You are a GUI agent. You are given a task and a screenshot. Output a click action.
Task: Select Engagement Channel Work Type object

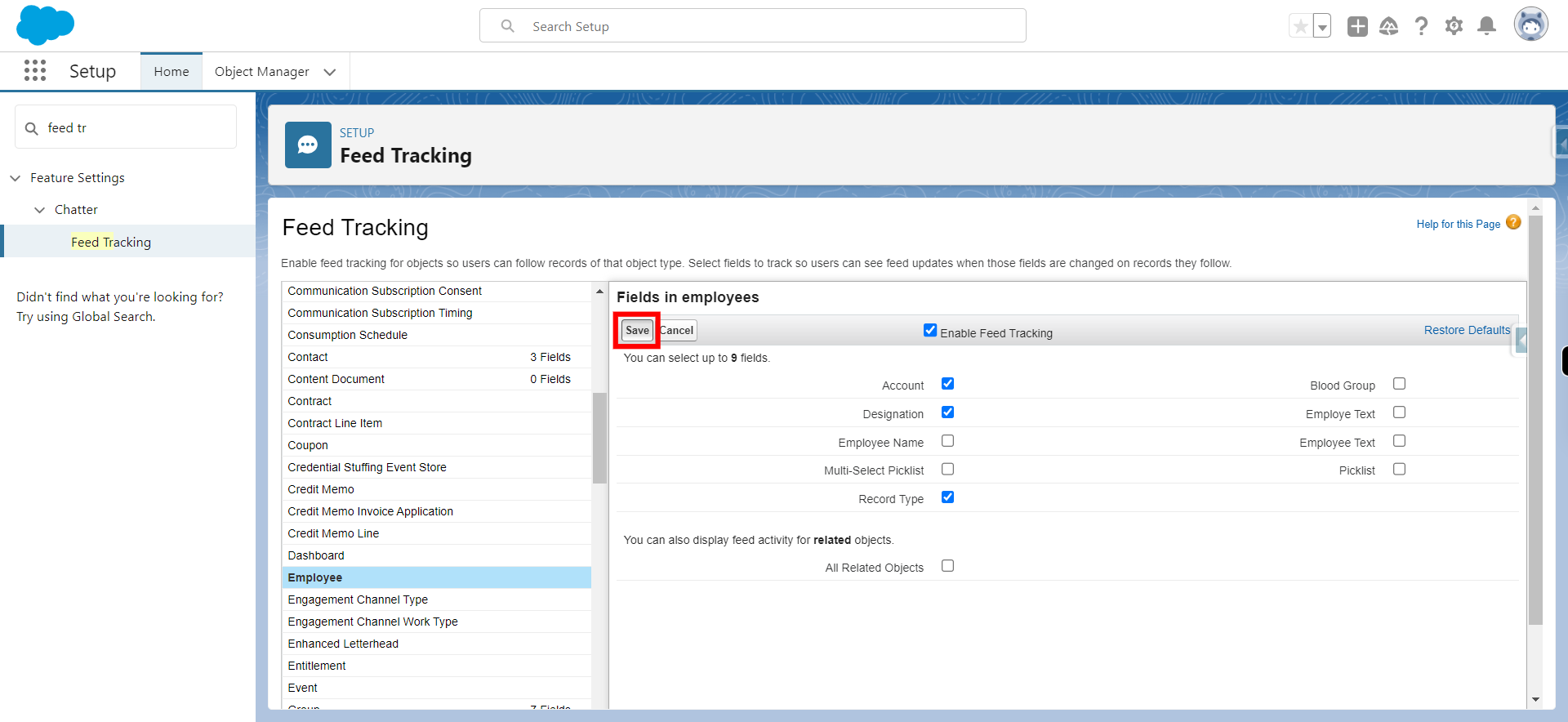(x=436, y=622)
